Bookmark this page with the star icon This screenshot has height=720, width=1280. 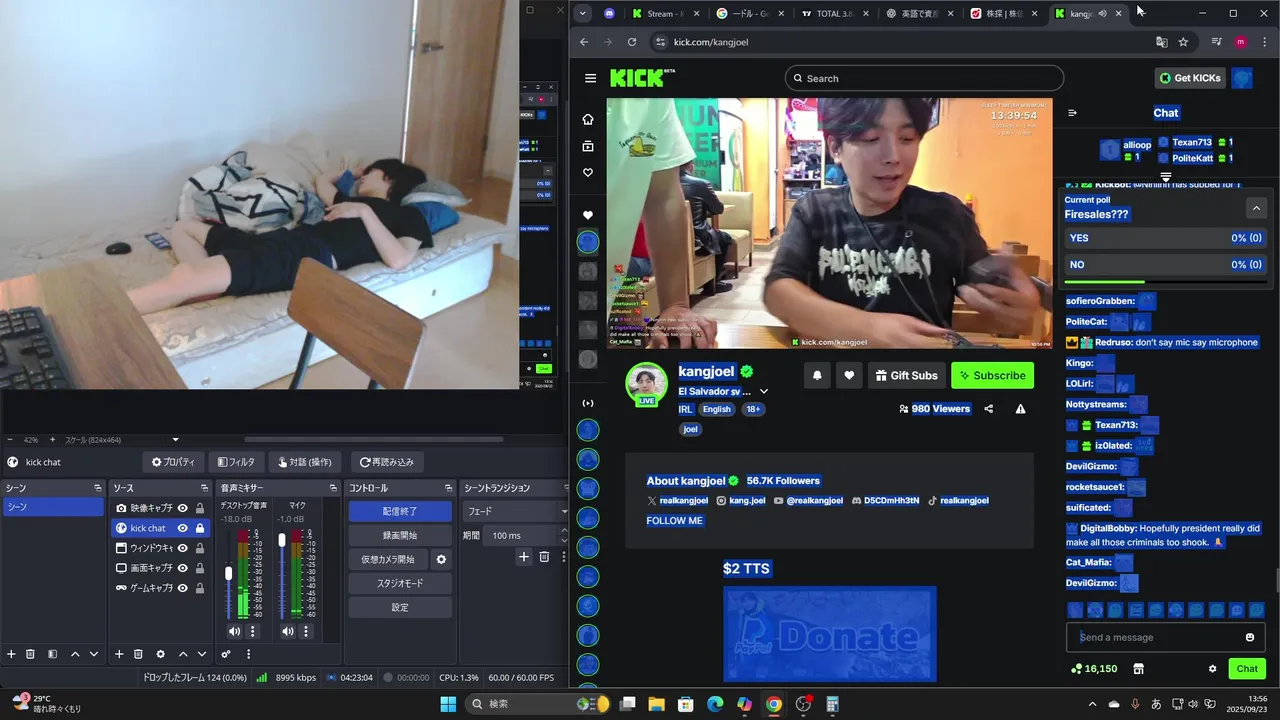(1183, 42)
